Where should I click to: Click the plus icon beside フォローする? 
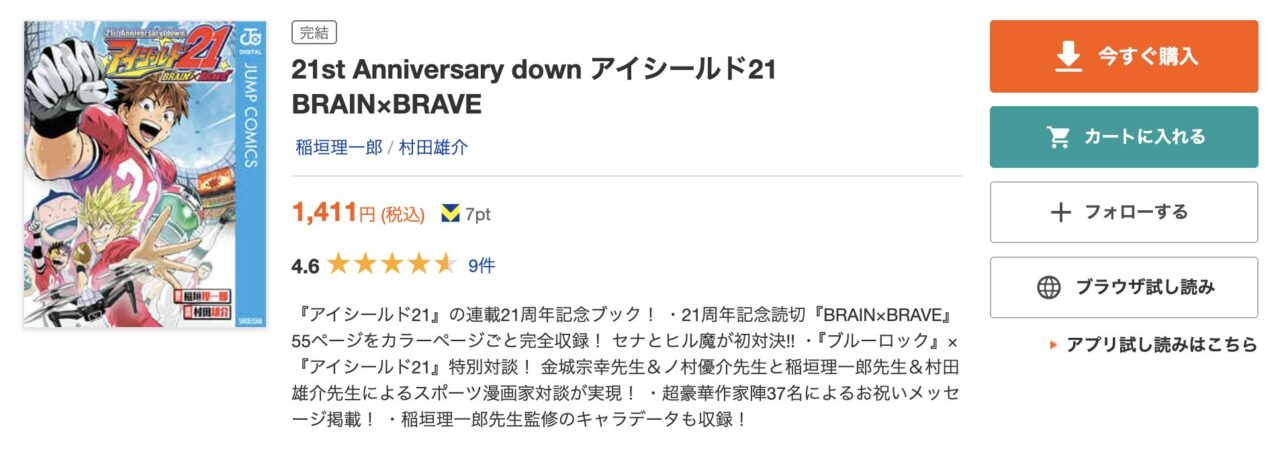point(1060,212)
